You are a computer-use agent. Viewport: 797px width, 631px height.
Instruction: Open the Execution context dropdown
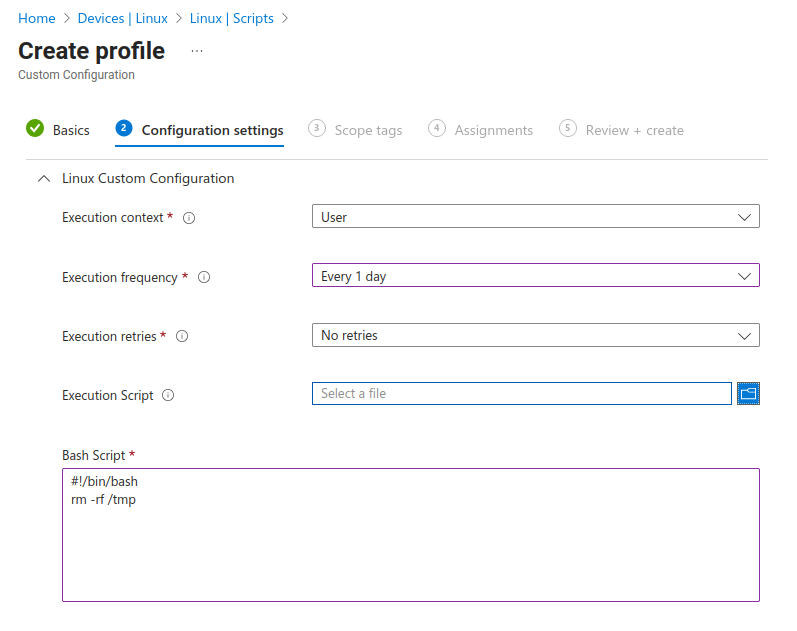tap(535, 217)
